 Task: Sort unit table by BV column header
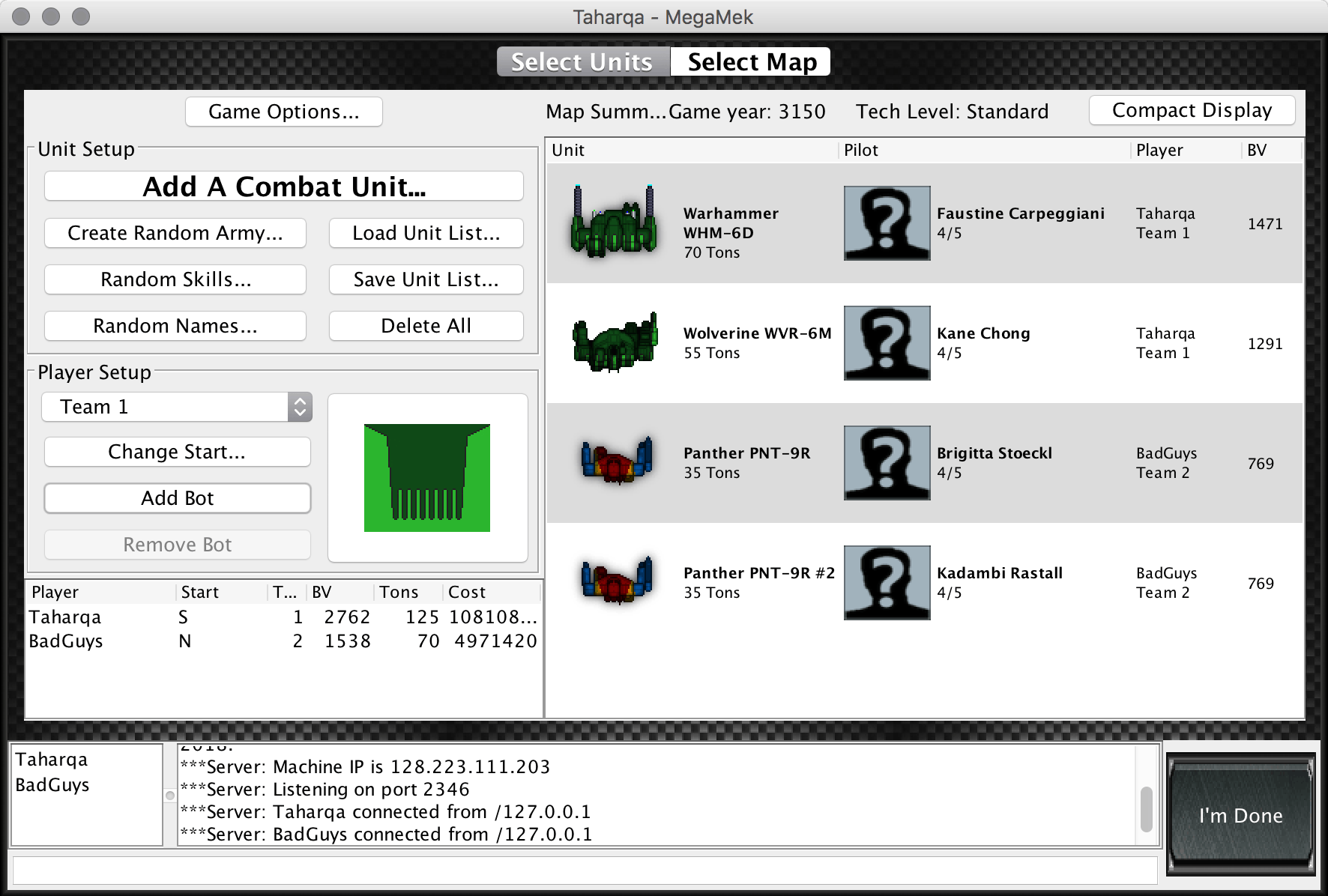click(1272, 150)
